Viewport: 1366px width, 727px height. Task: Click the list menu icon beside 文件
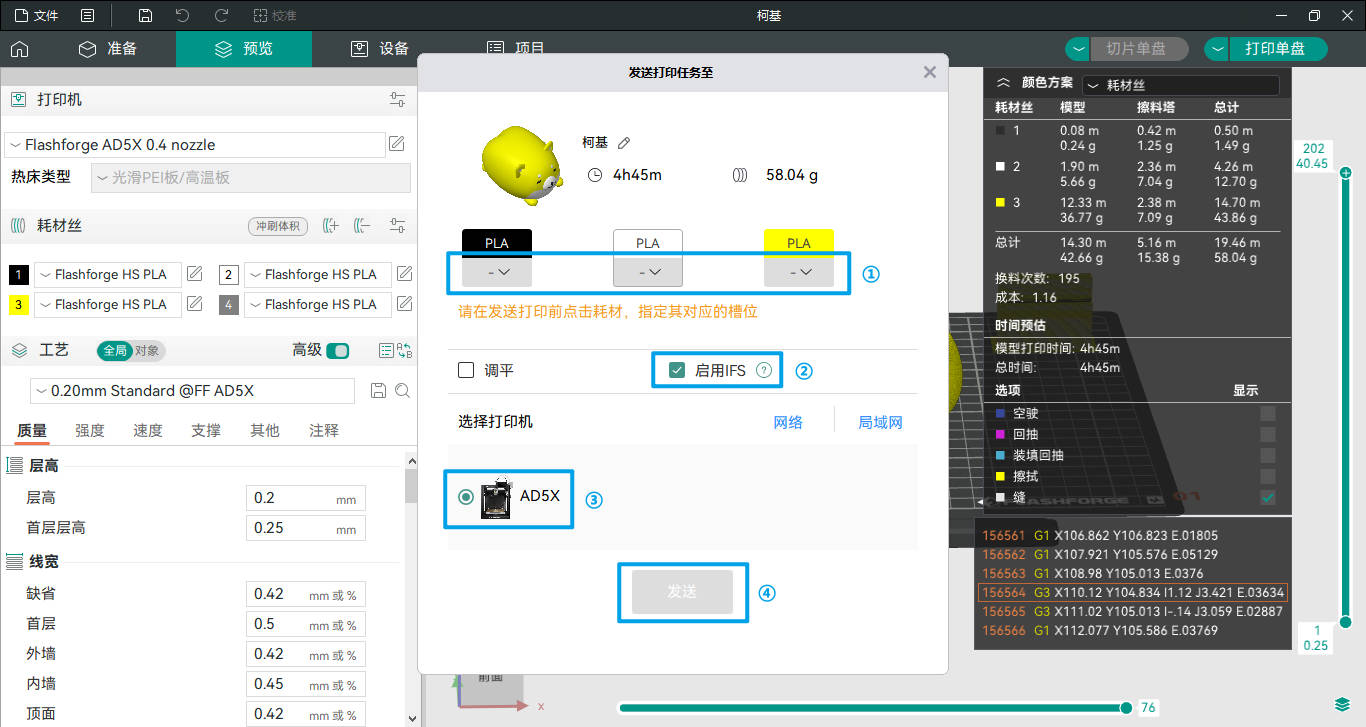[x=88, y=16]
